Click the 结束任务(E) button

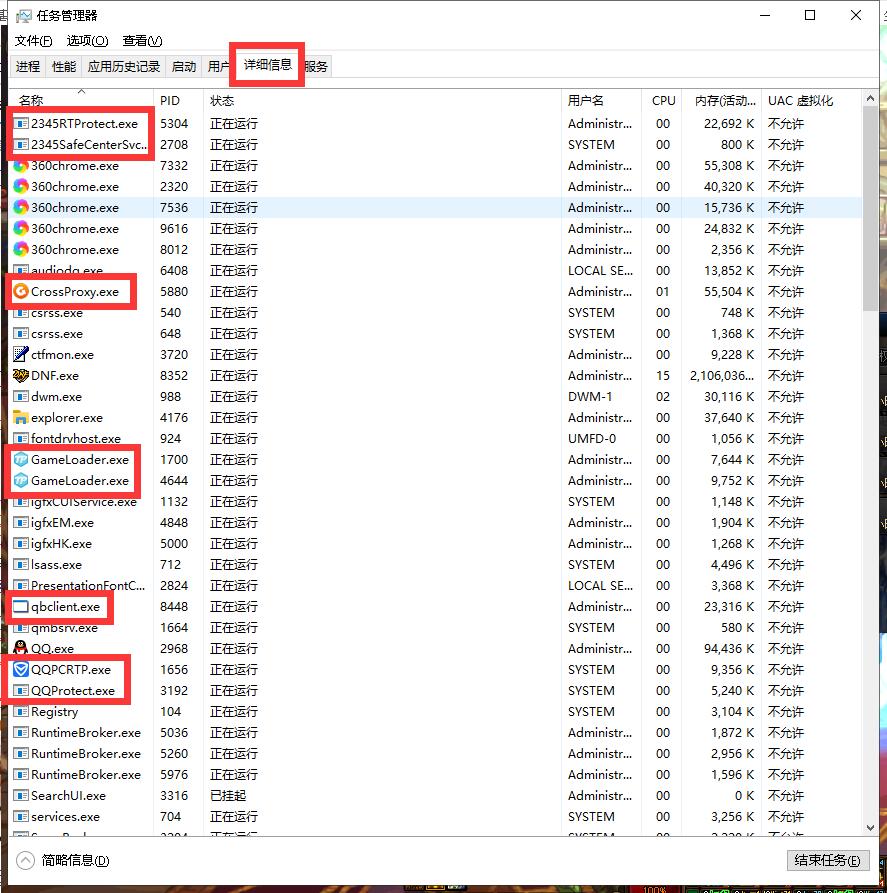pos(828,860)
